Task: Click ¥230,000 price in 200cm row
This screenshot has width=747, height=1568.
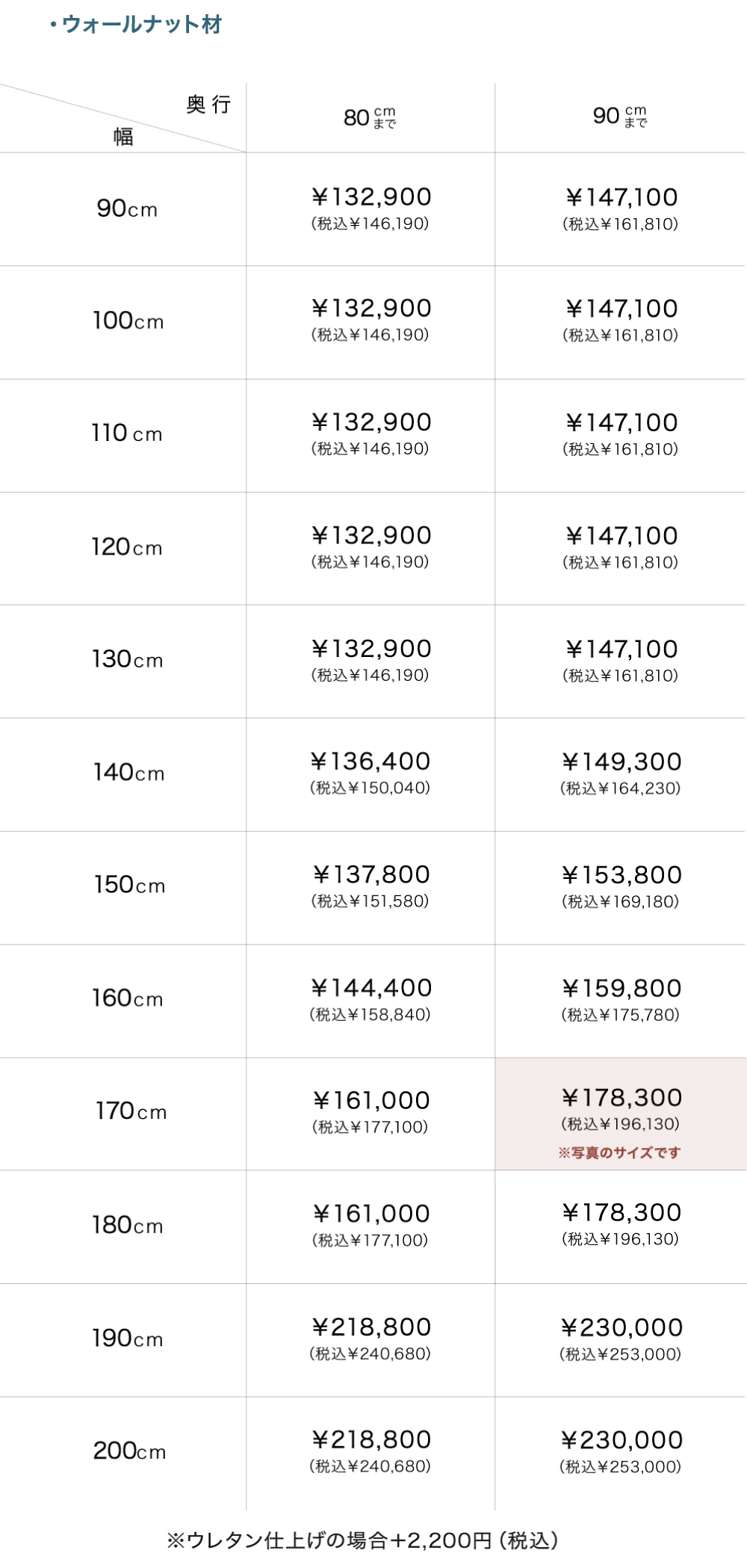Action: (x=622, y=1441)
